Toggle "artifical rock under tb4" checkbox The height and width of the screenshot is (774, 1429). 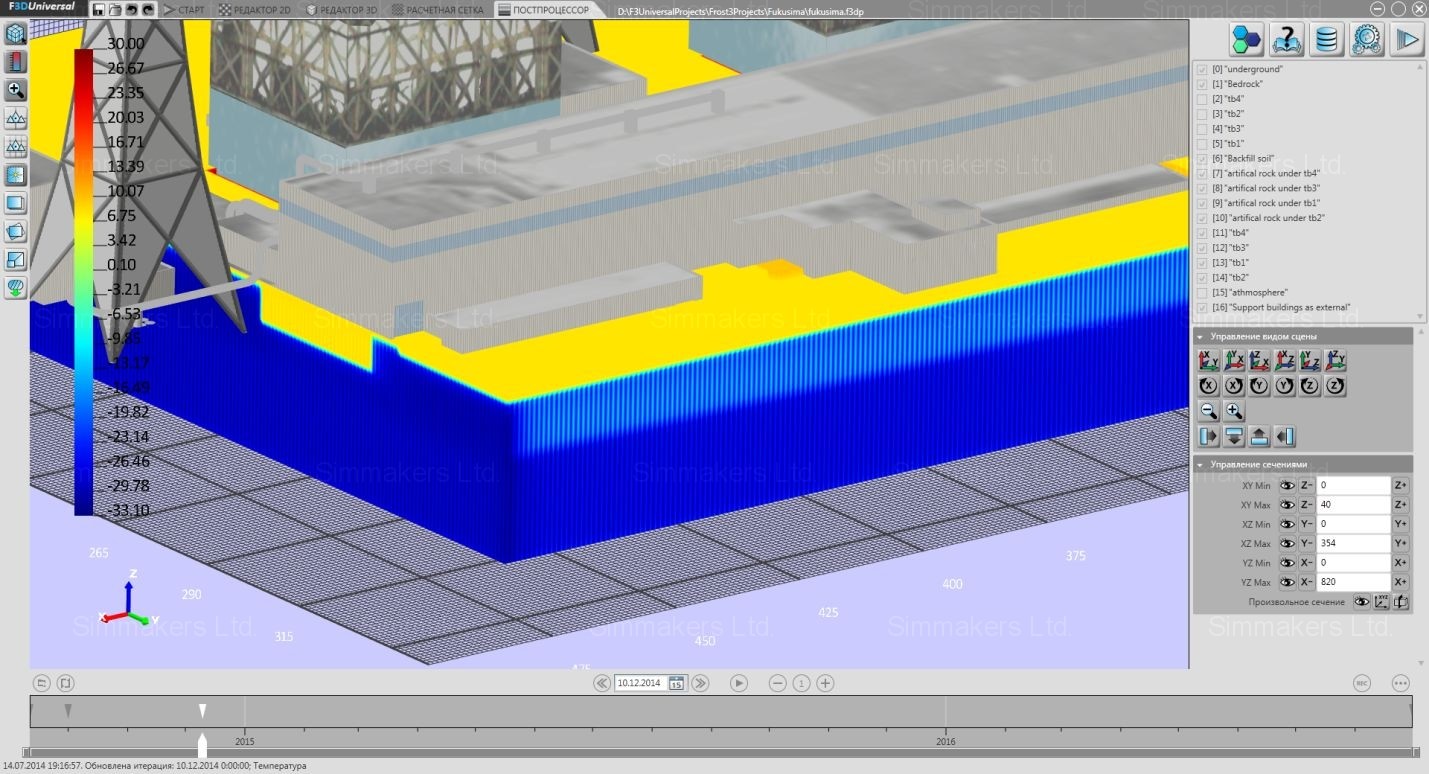(x=1202, y=173)
